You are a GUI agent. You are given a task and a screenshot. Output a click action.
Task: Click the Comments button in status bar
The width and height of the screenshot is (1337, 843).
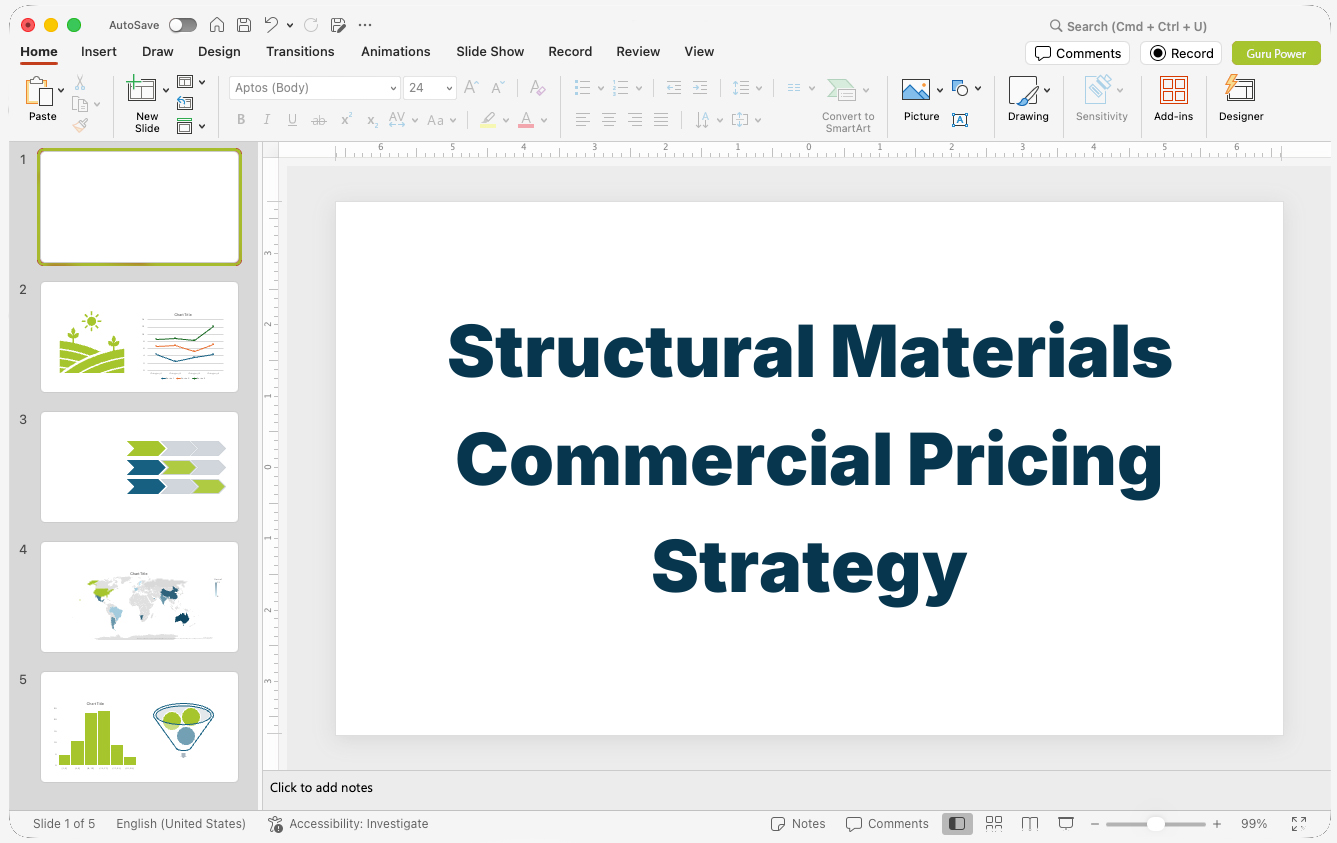(x=887, y=824)
